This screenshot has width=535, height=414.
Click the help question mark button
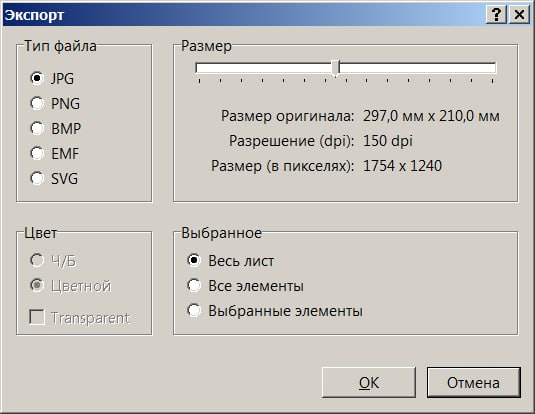496,15
